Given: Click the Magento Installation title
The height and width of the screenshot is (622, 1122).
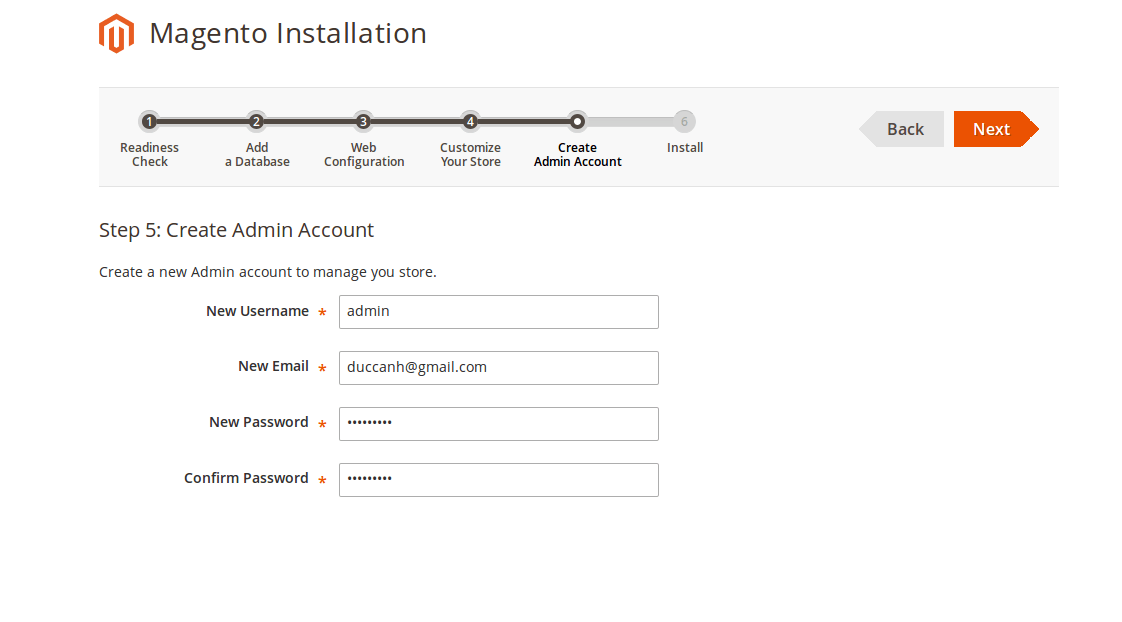Looking at the screenshot, I should pos(288,34).
